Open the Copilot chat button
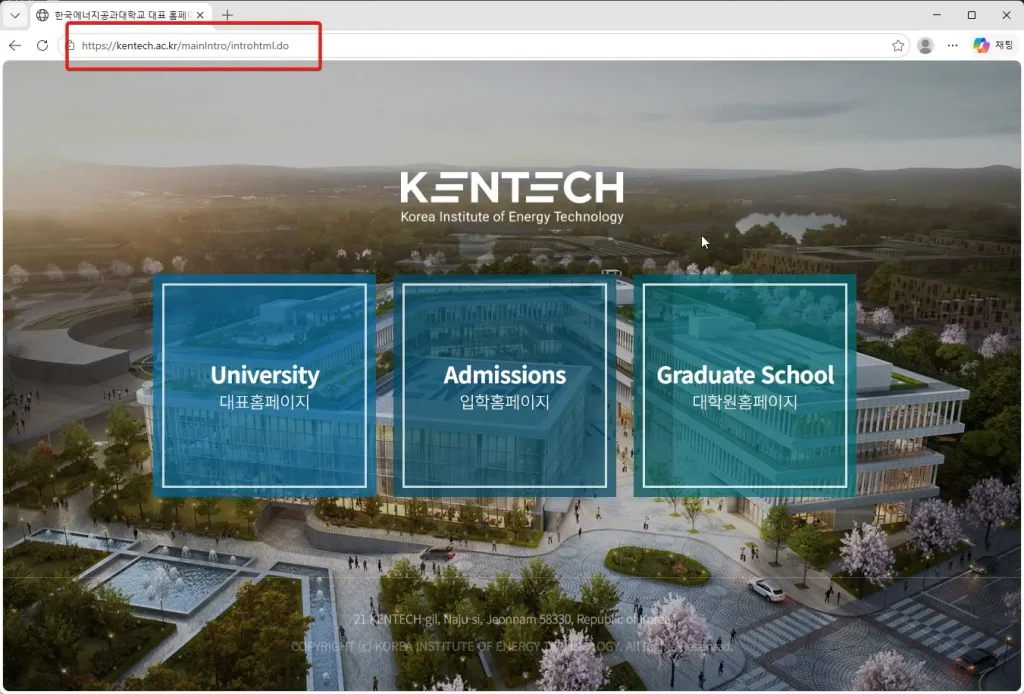 pyautogui.click(x=993, y=45)
